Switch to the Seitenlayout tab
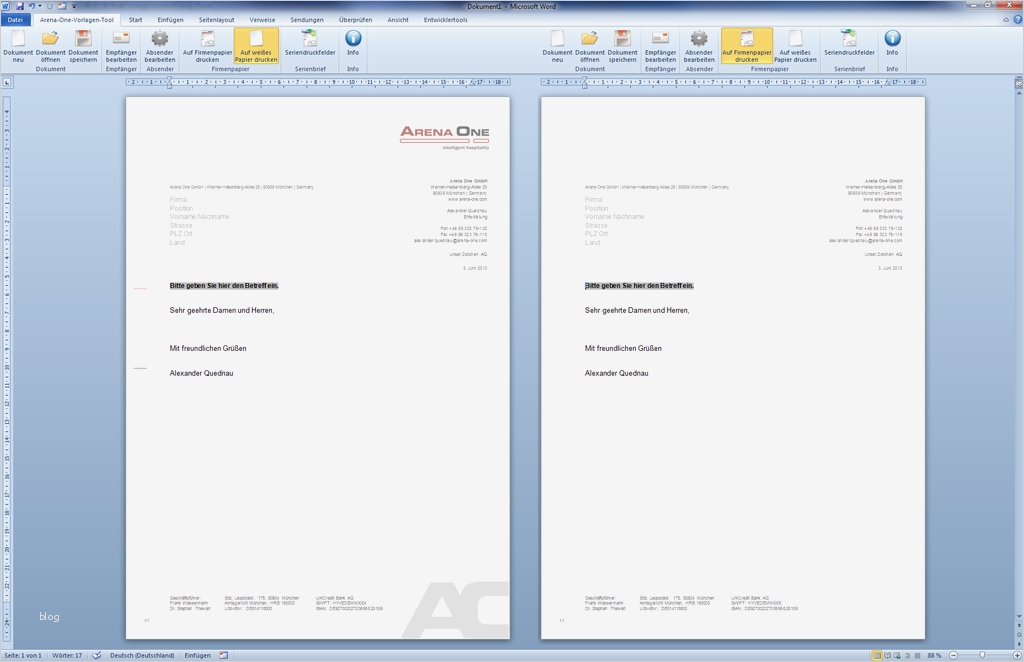The height and width of the screenshot is (662, 1024). pyautogui.click(x=216, y=20)
